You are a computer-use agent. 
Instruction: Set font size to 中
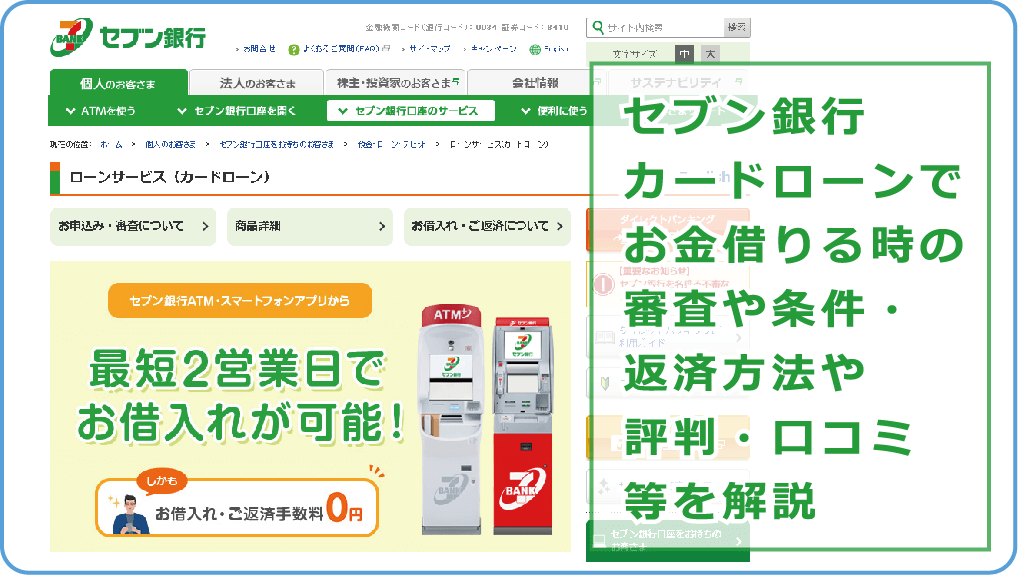click(684, 54)
